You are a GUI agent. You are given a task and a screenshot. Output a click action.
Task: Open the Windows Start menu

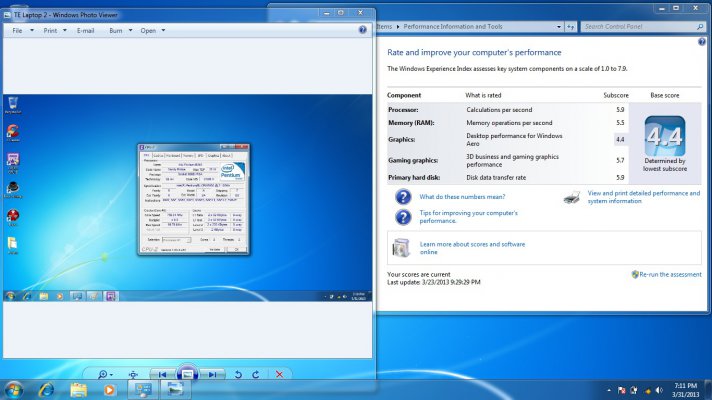tap(14, 390)
